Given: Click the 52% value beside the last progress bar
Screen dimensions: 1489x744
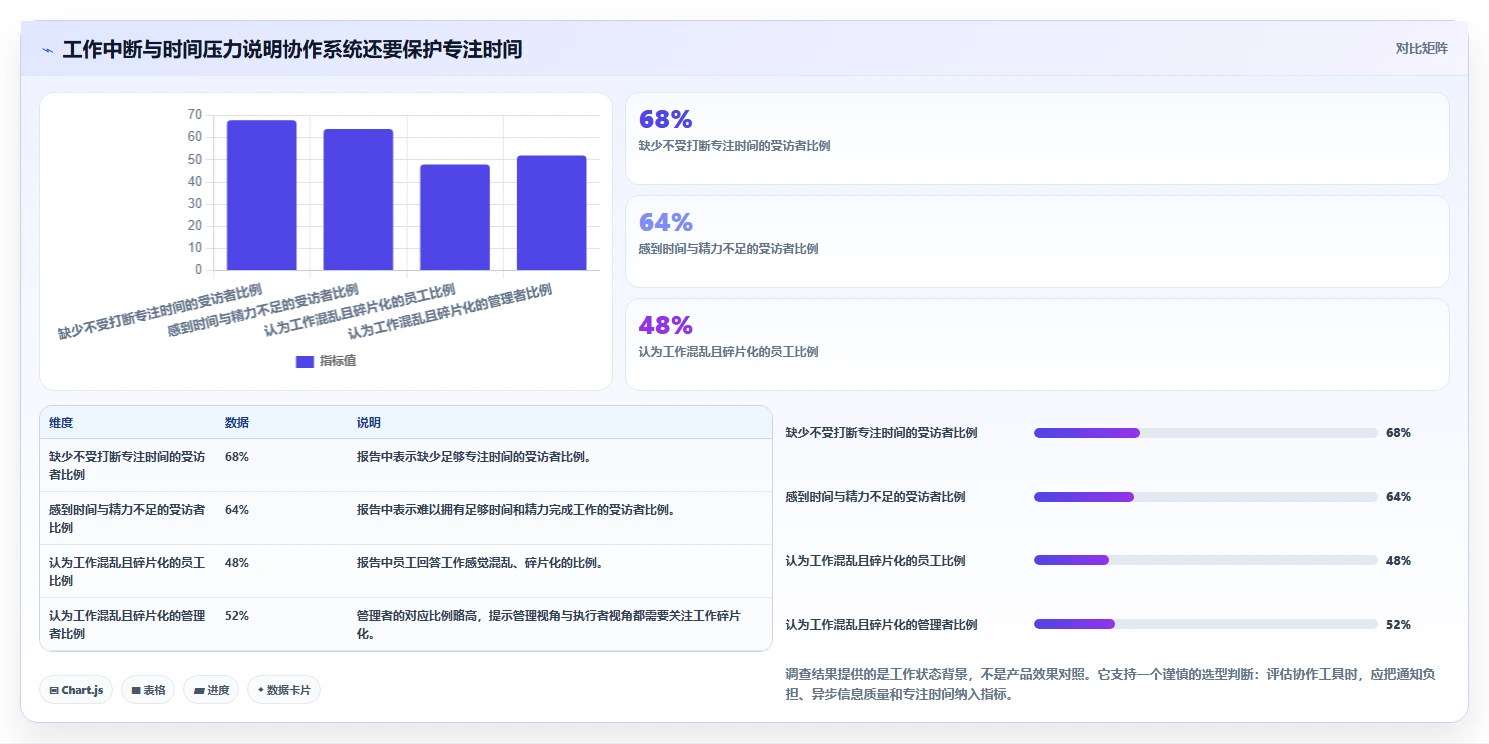Looking at the screenshot, I should point(1398,625).
